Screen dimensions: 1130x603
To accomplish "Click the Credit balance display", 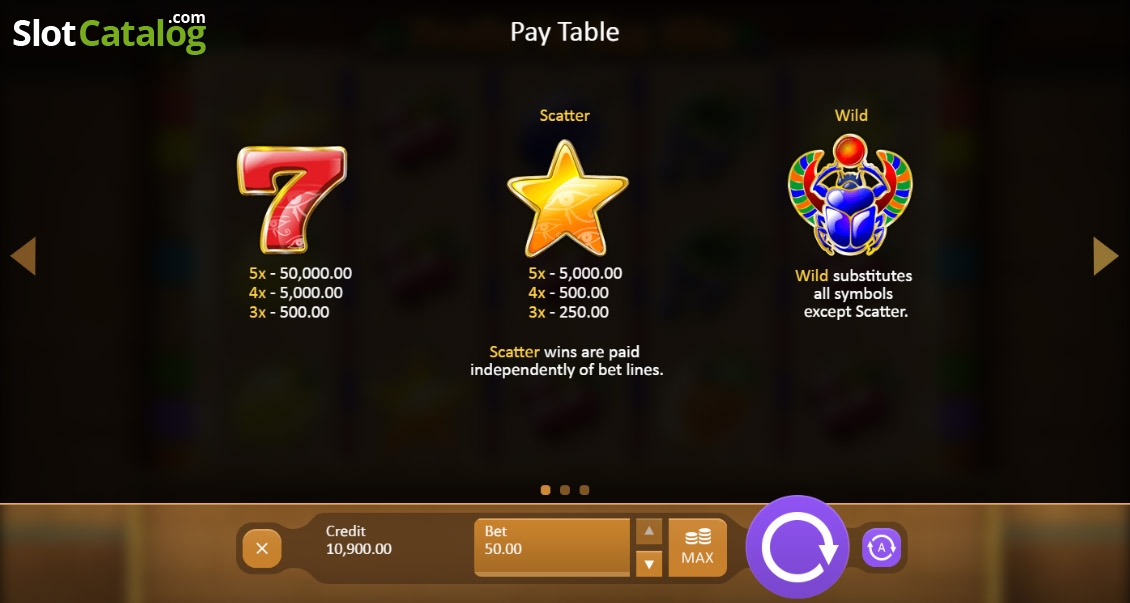I will pyautogui.click(x=359, y=540).
